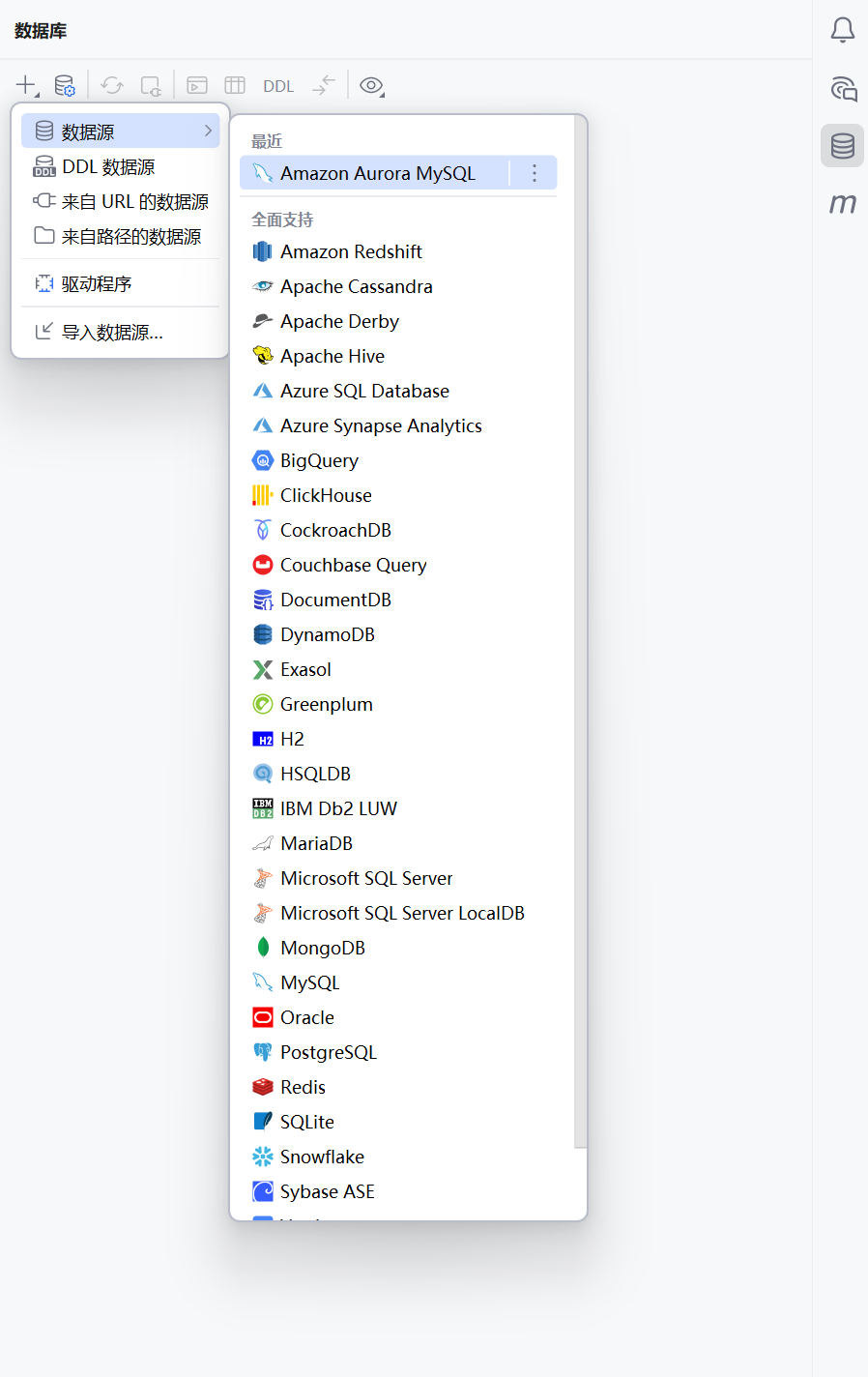The image size is (868, 1377).
Task: Click the DDL toolbar button
Action: [x=278, y=86]
